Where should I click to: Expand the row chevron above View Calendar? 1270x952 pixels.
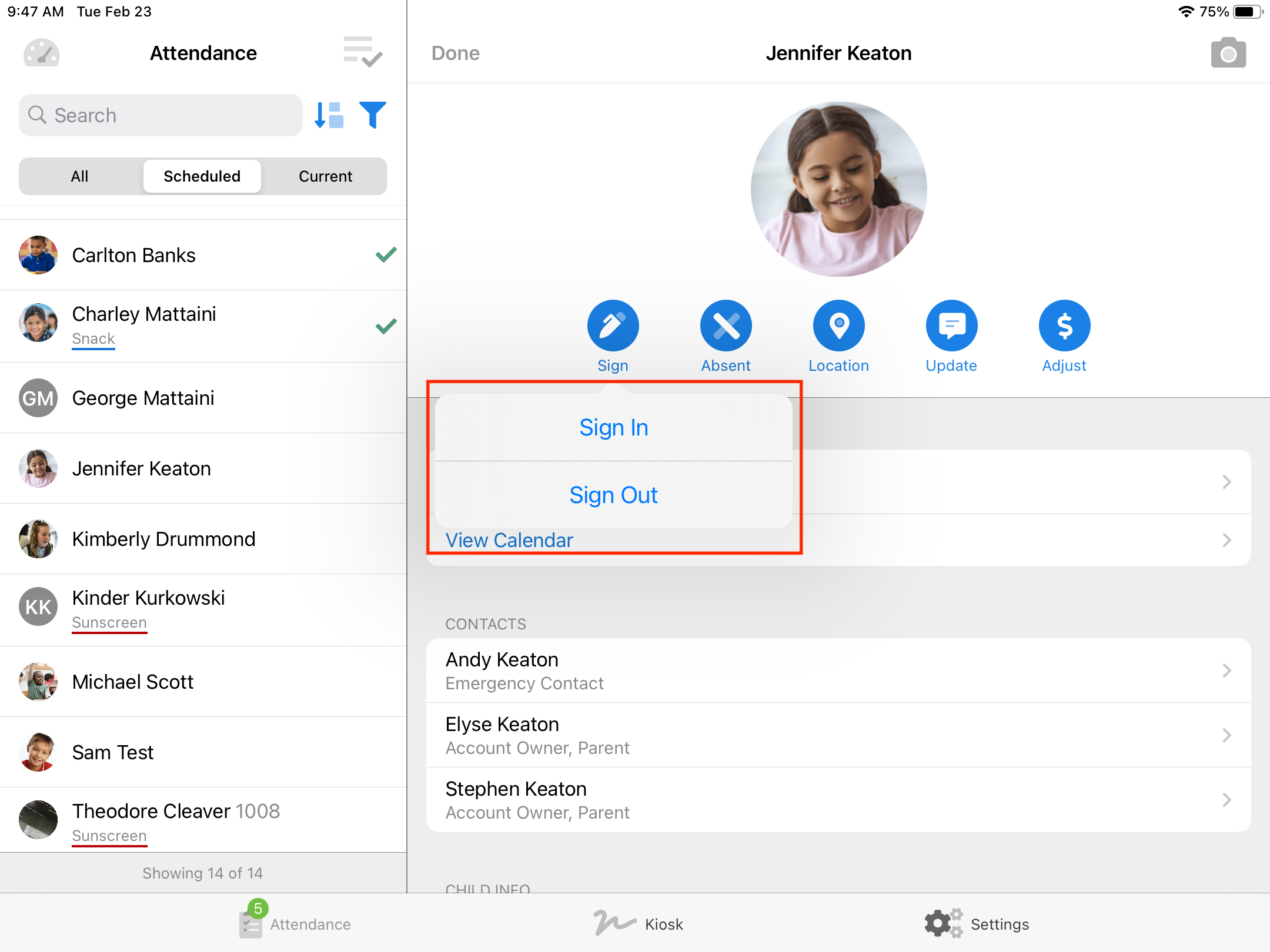pos(1226,482)
